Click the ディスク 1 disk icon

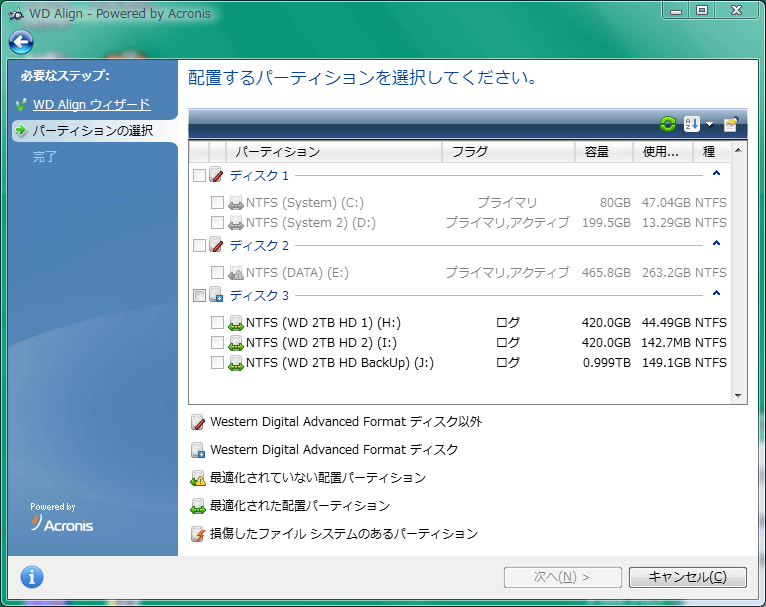click(x=216, y=175)
